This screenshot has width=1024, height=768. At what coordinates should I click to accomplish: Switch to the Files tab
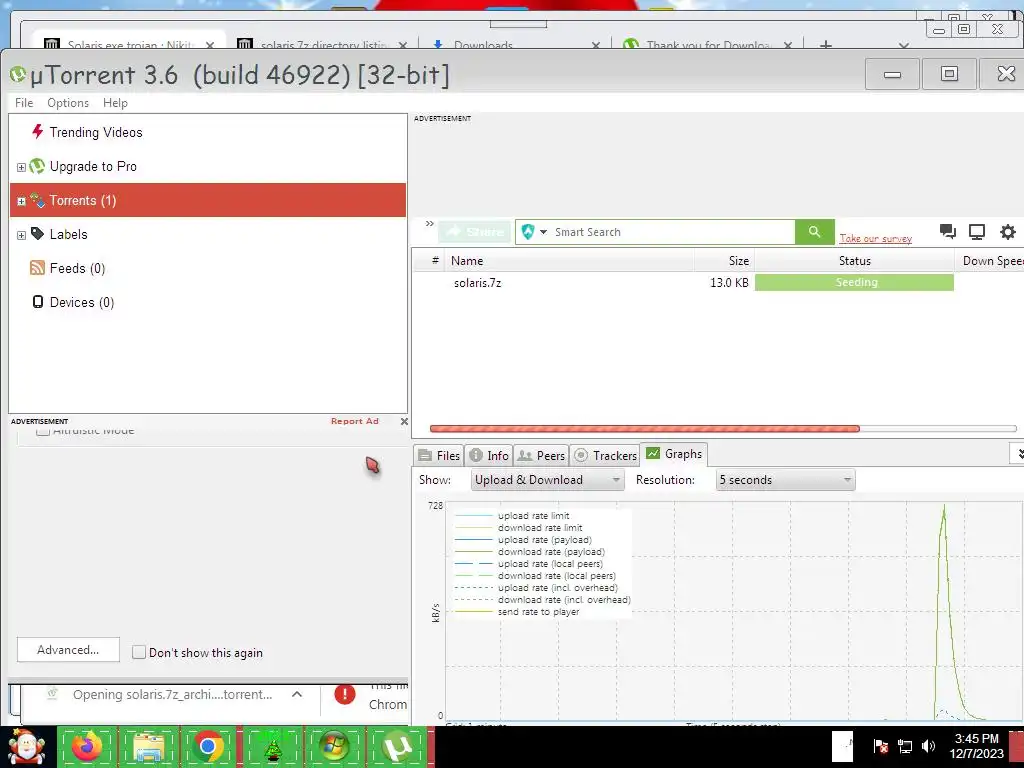(x=439, y=456)
